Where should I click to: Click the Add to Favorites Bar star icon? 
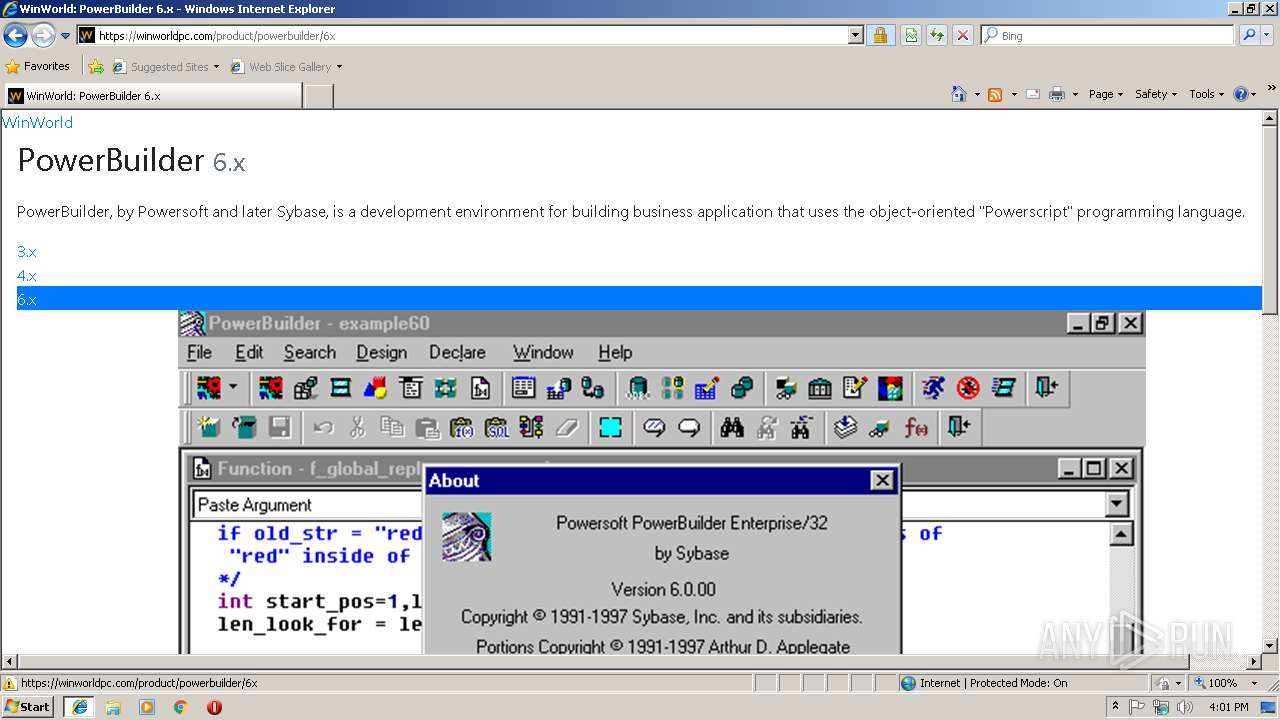(96, 67)
